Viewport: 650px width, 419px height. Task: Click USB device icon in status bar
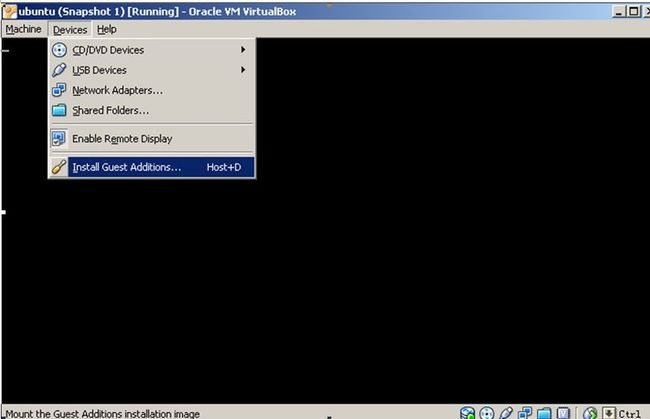(506, 413)
